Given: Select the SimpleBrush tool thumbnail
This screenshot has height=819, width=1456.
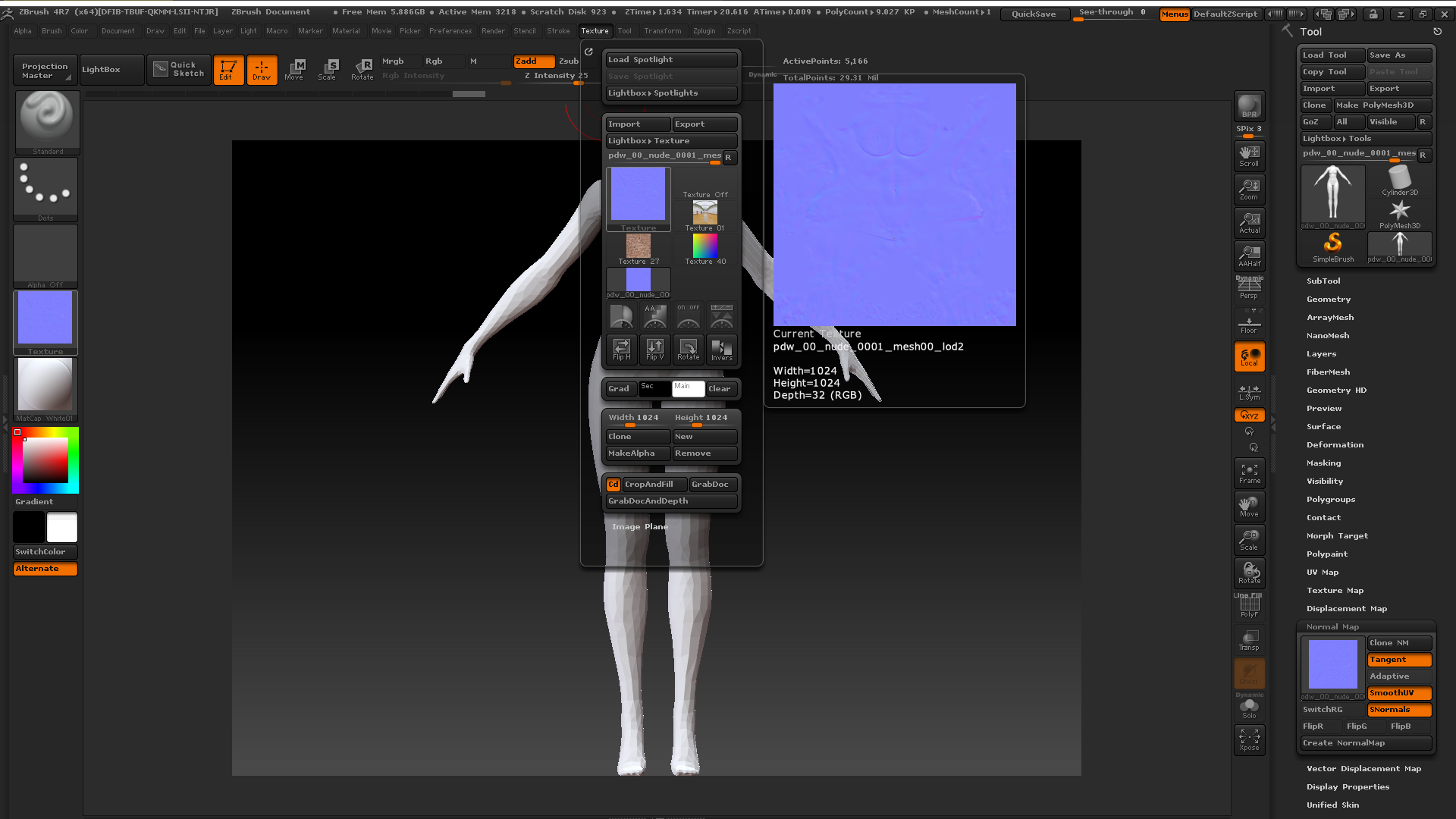Looking at the screenshot, I should coord(1332,246).
